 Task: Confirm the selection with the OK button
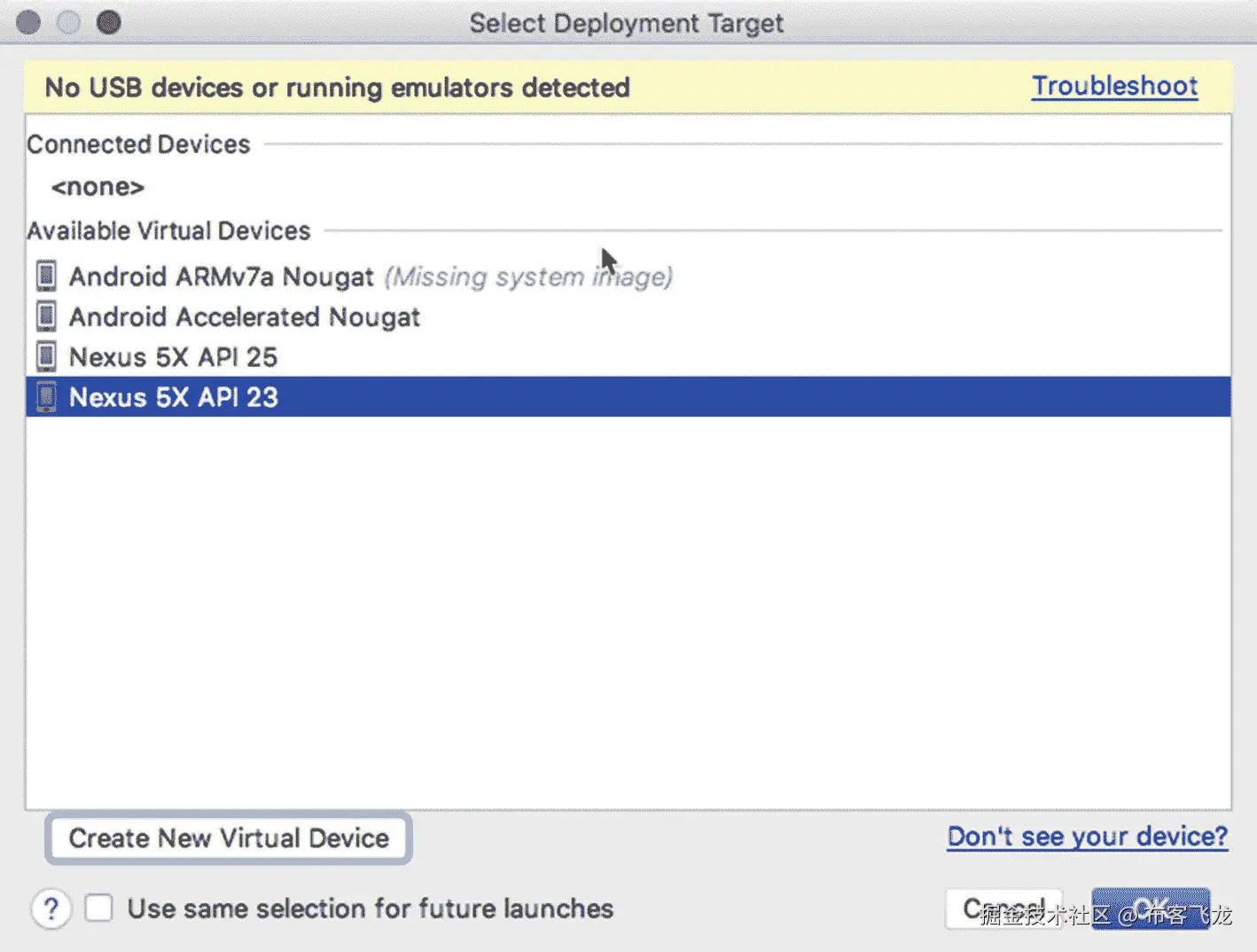point(1150,909)
